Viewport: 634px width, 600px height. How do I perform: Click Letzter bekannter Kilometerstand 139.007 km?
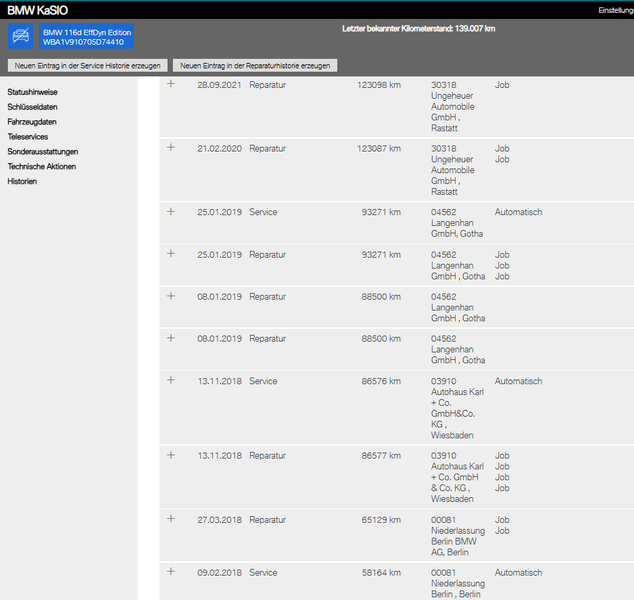pyautogui.click(x=418, y=29)
